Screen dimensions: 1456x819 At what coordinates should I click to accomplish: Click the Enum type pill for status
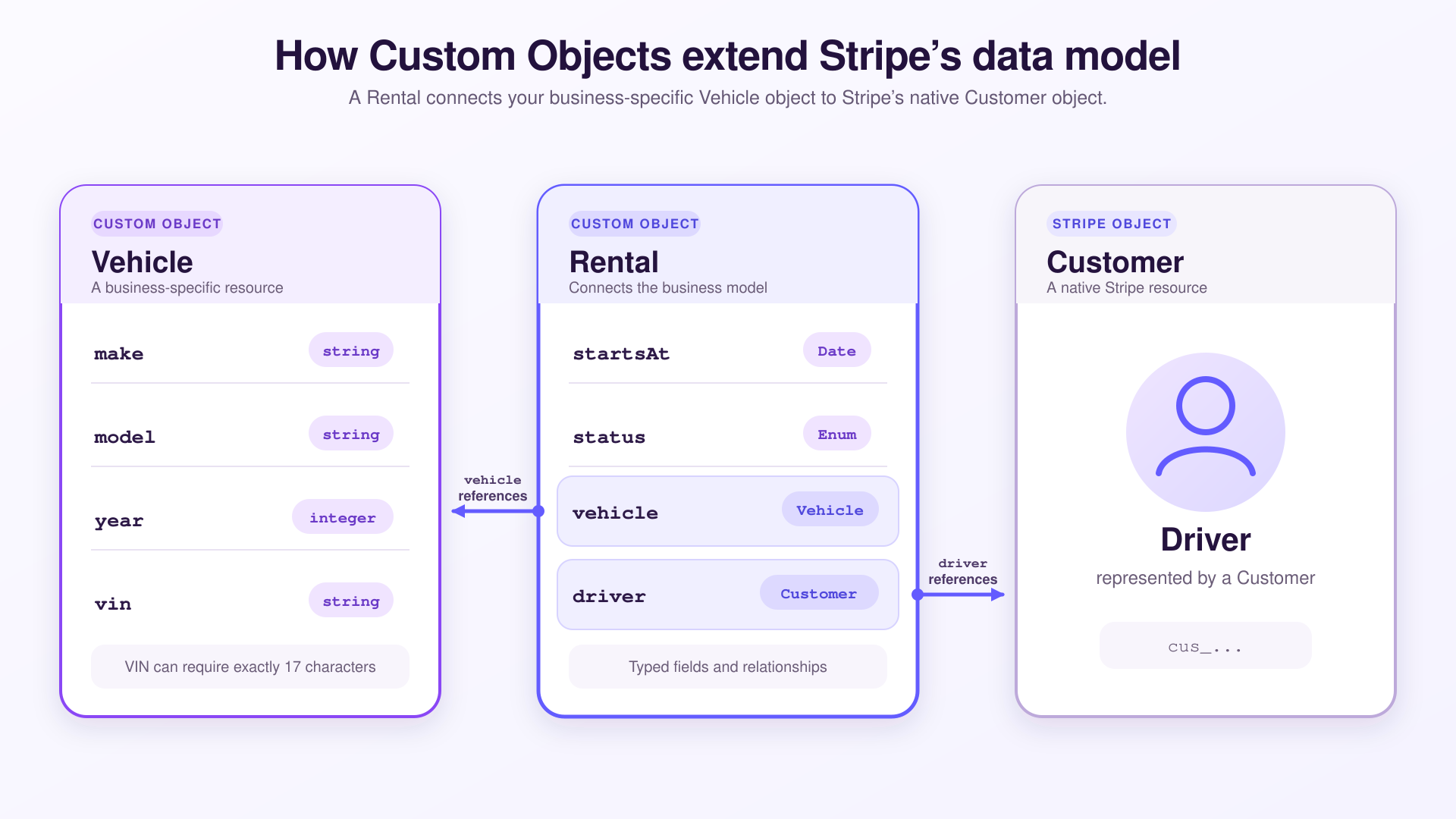837,434
